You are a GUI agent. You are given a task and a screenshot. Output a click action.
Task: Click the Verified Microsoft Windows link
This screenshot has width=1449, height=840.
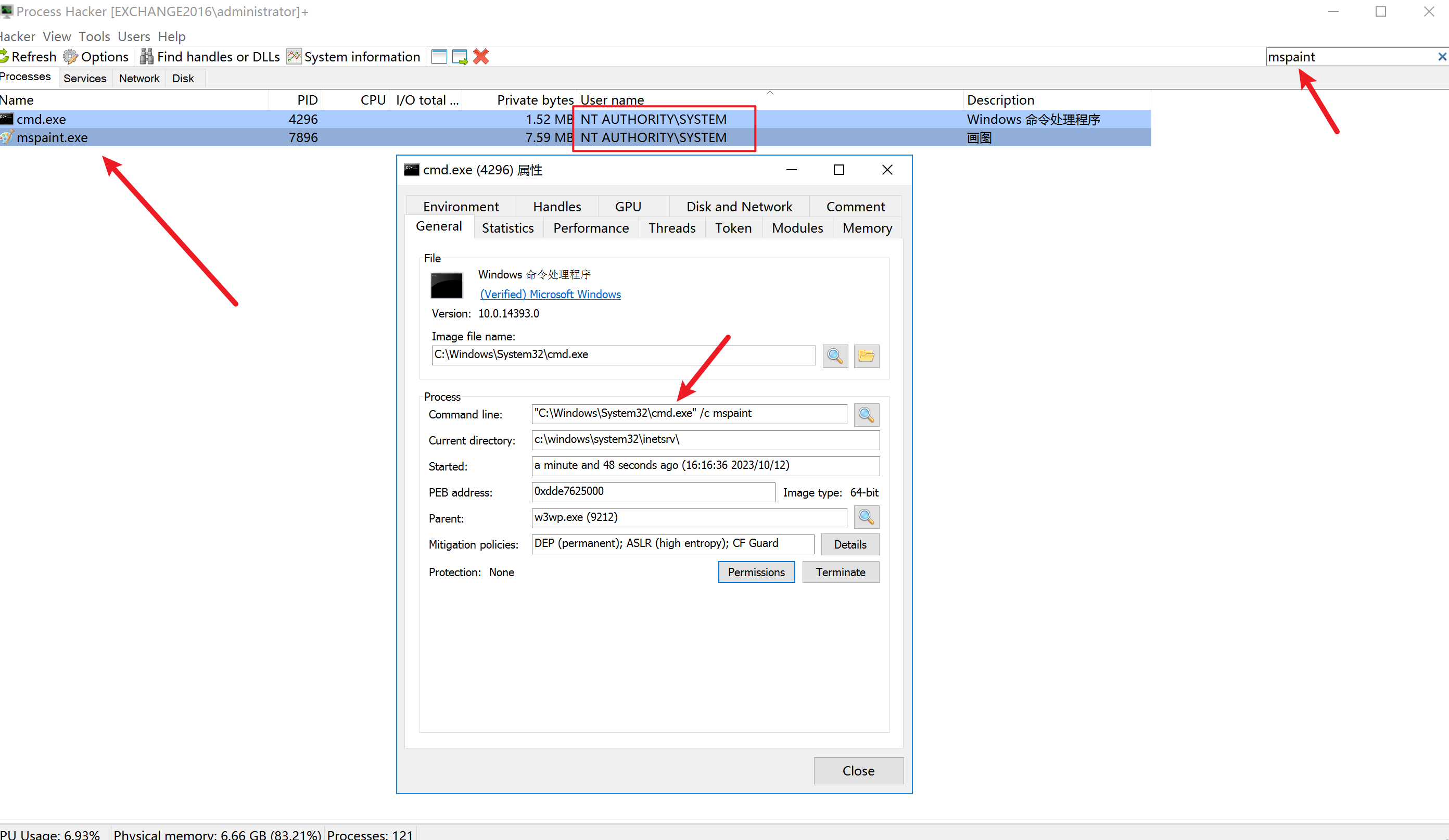pos(550,295)
